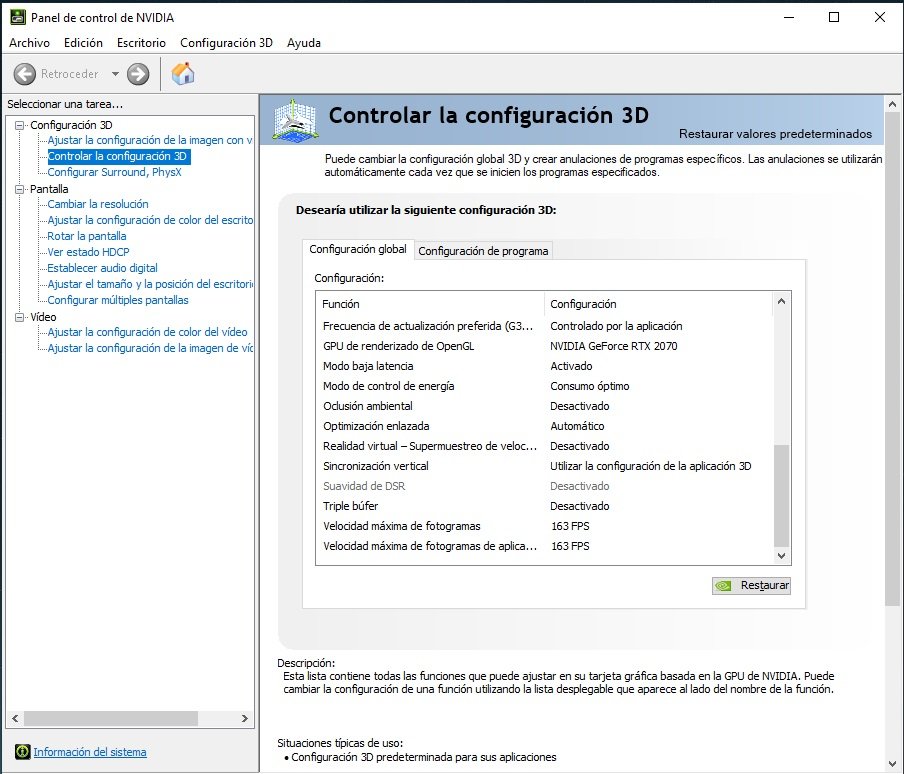The width and height of the screenshot is (904, 774).
Task: Maximize the NVIDIA control panel window
Action: click(x=834, y=17)
